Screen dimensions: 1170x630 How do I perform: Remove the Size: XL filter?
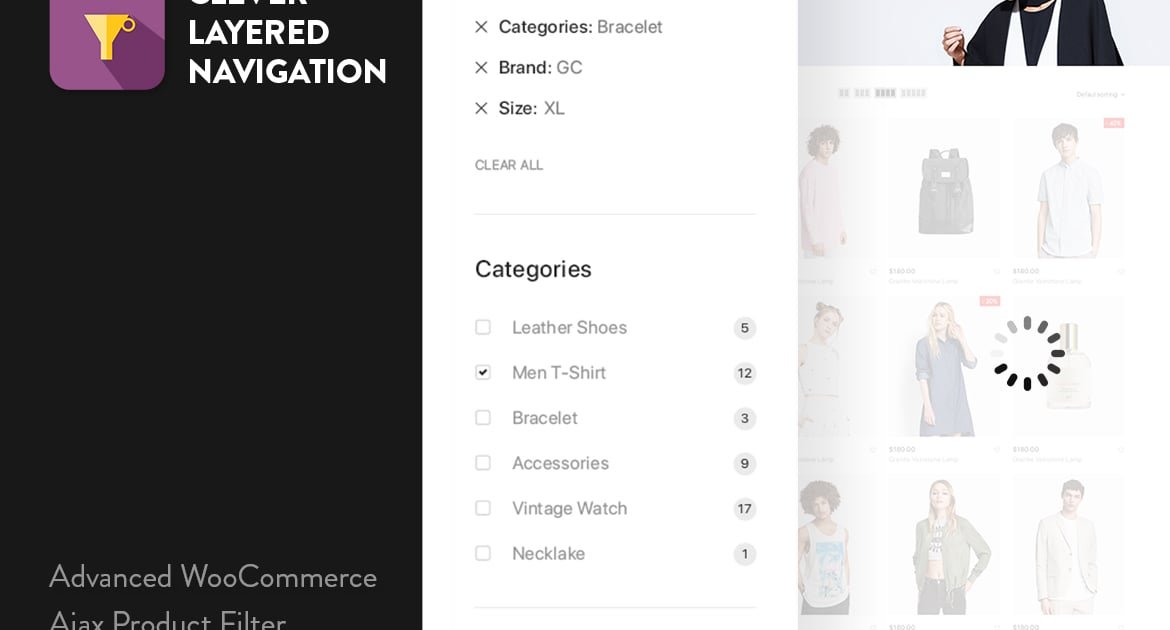tap(481, 108)
